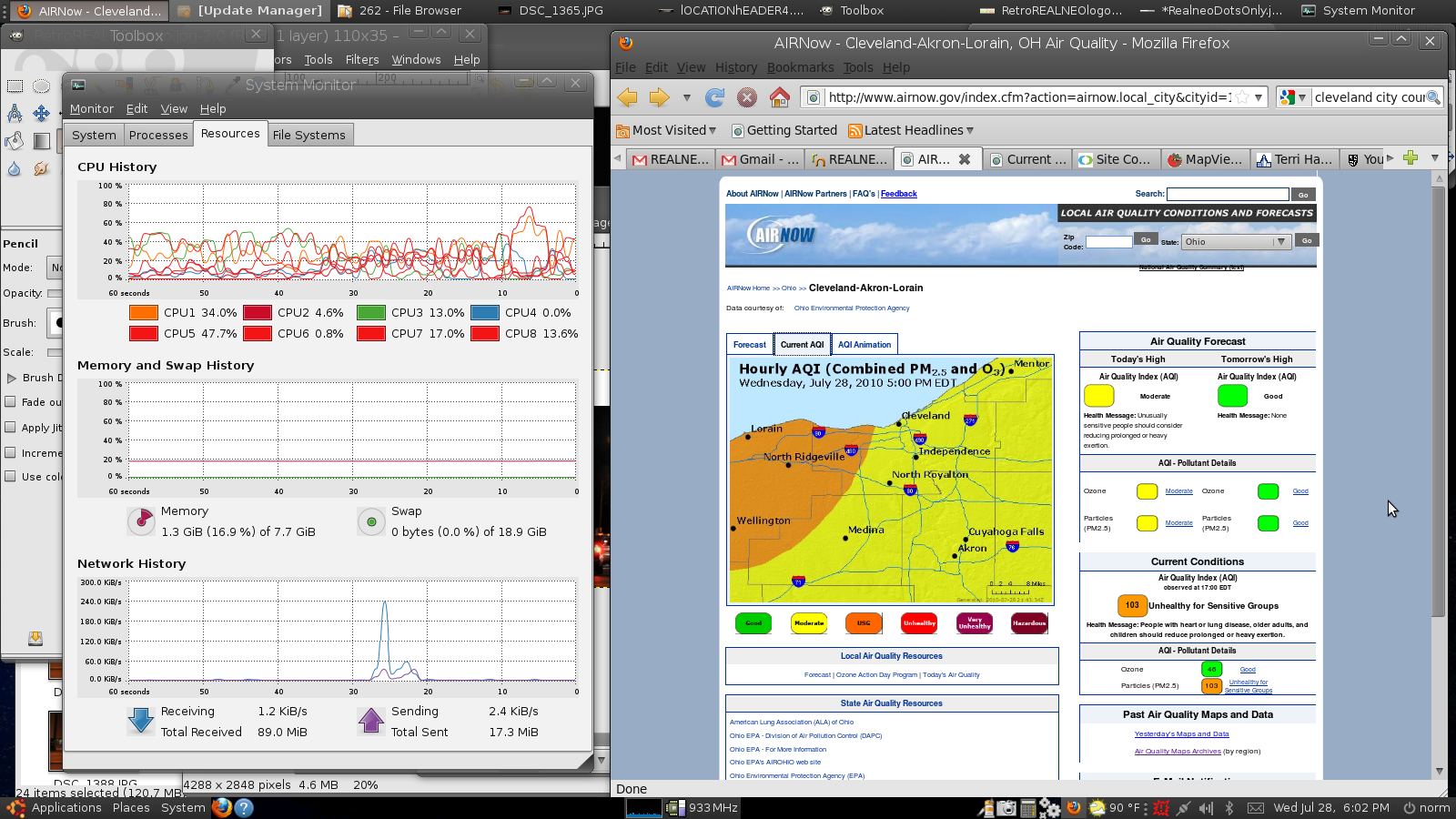This screenshot has width=1456, height=819.
Task: Select the Smudge tool in Toolbox
Action: pos(41,168)
